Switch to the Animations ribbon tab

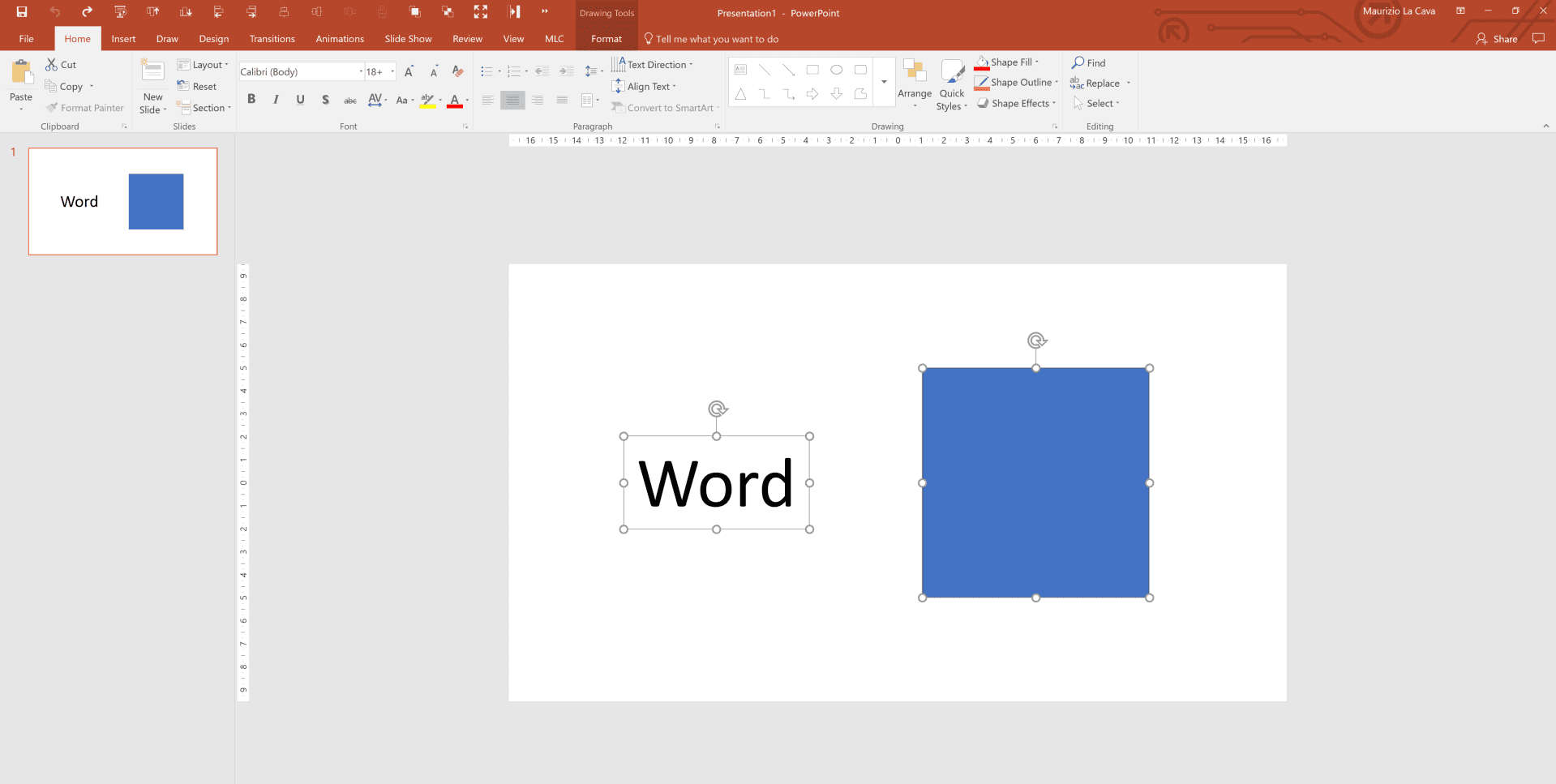click(339, 38)
